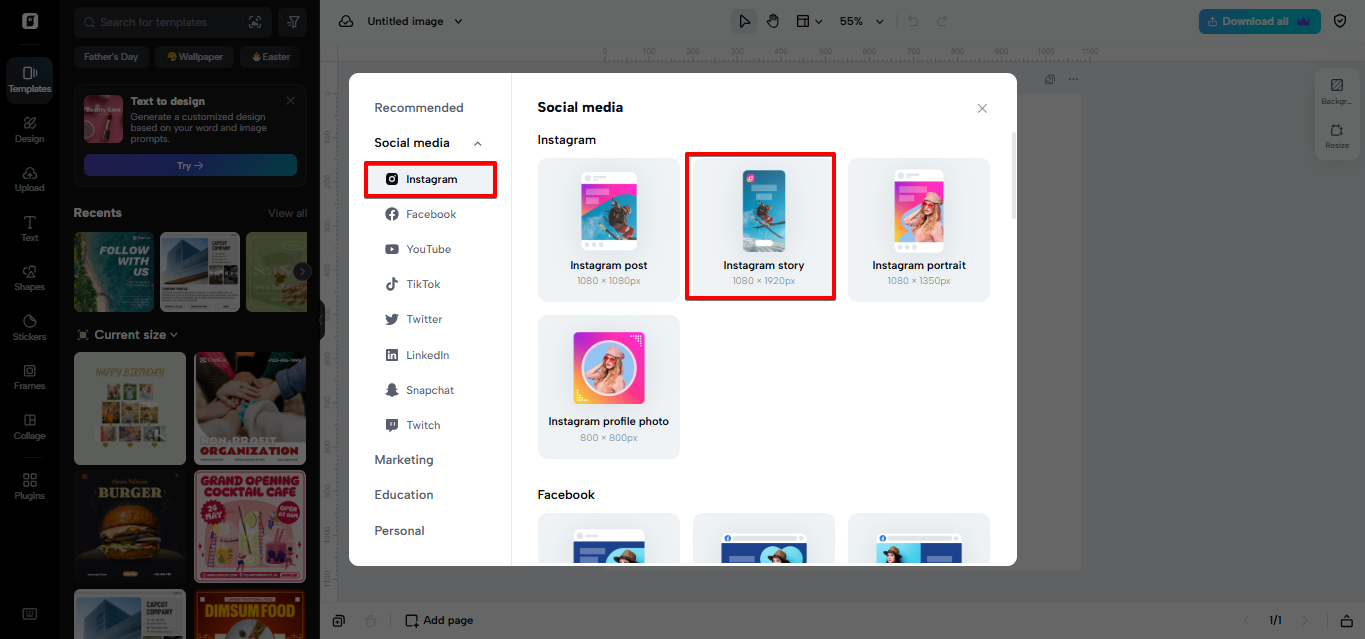Click the filter icon beside template search

292,22
